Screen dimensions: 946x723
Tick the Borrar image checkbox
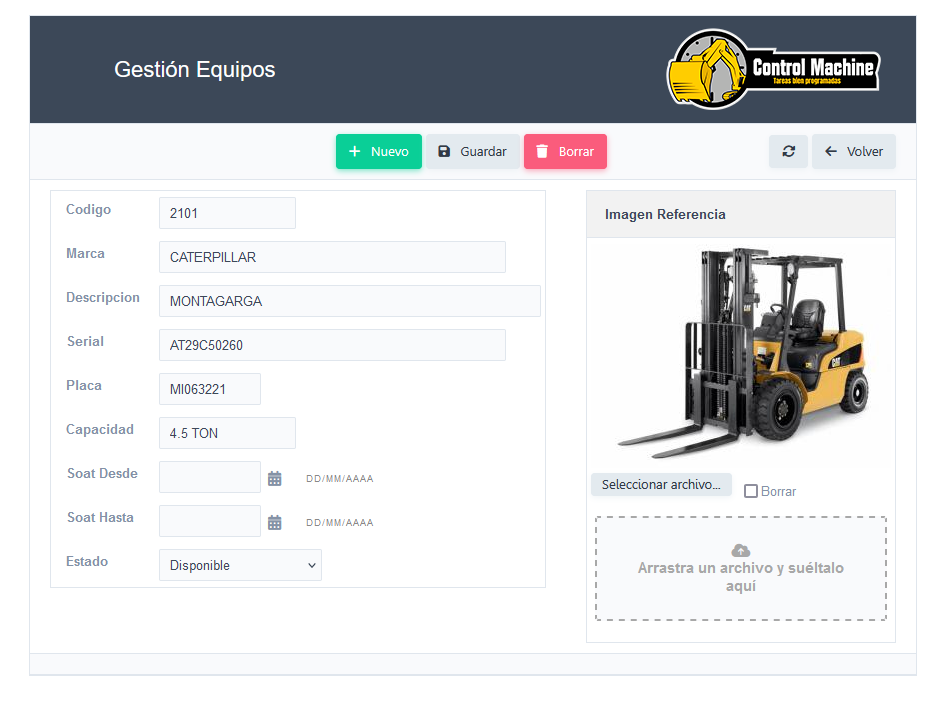pyautogui.click(x=751, y=491)
